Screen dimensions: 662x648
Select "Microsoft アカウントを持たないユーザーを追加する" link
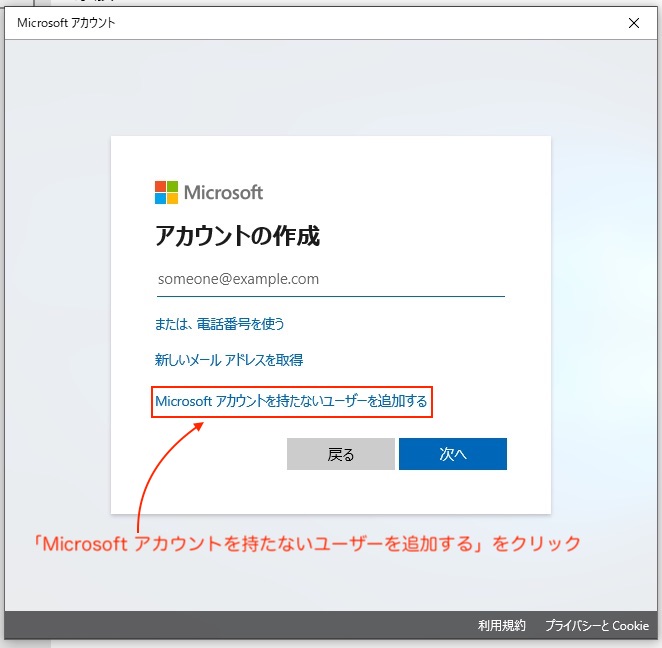point(291,401)
